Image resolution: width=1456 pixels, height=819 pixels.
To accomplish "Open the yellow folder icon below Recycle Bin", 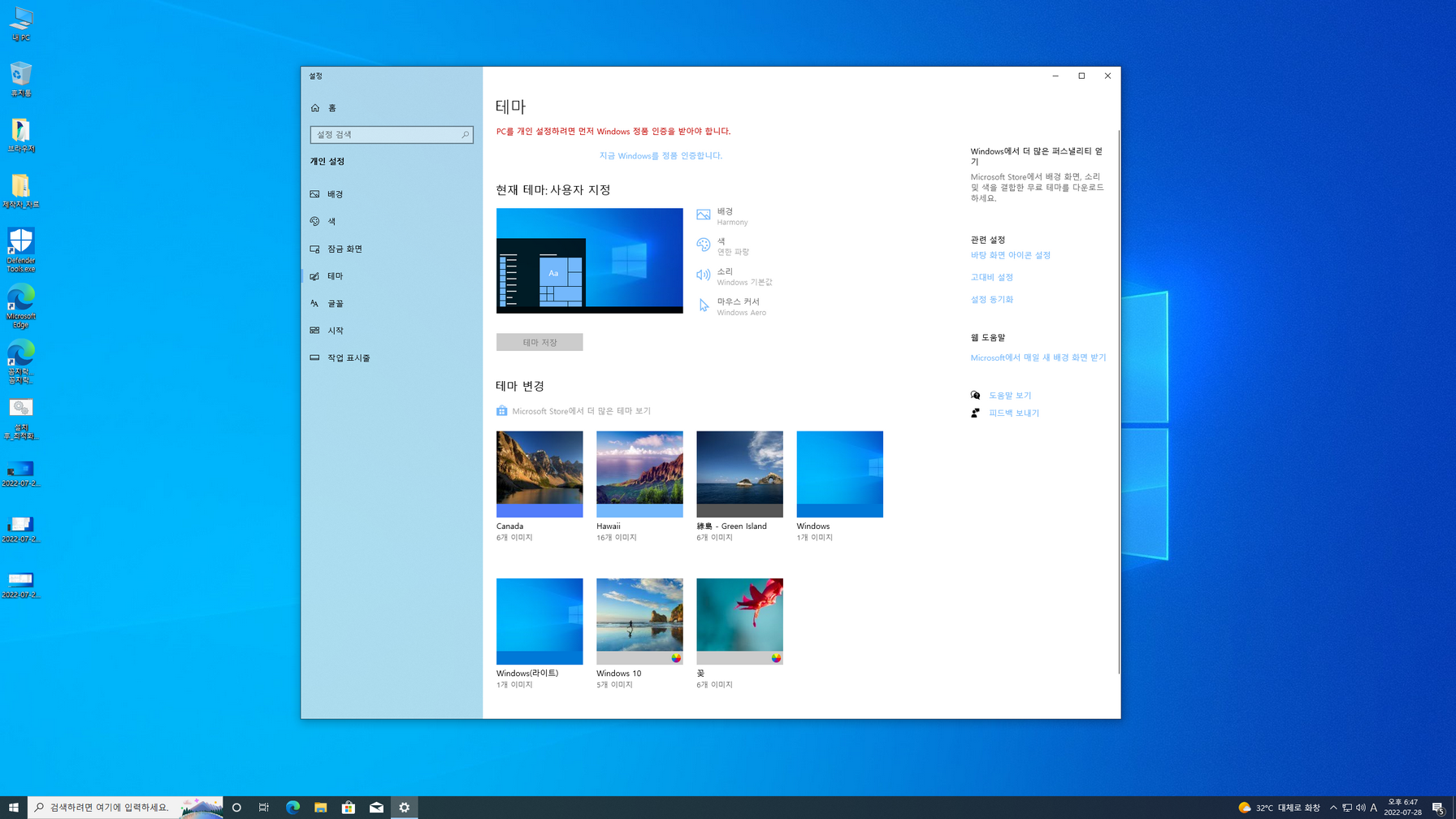I will pos(21,135).
